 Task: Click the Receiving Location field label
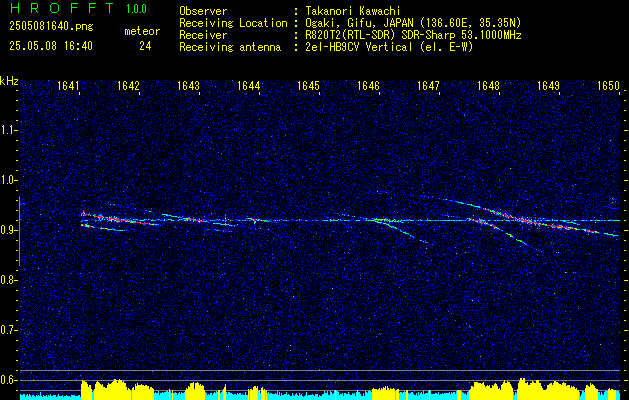[233, 23]
